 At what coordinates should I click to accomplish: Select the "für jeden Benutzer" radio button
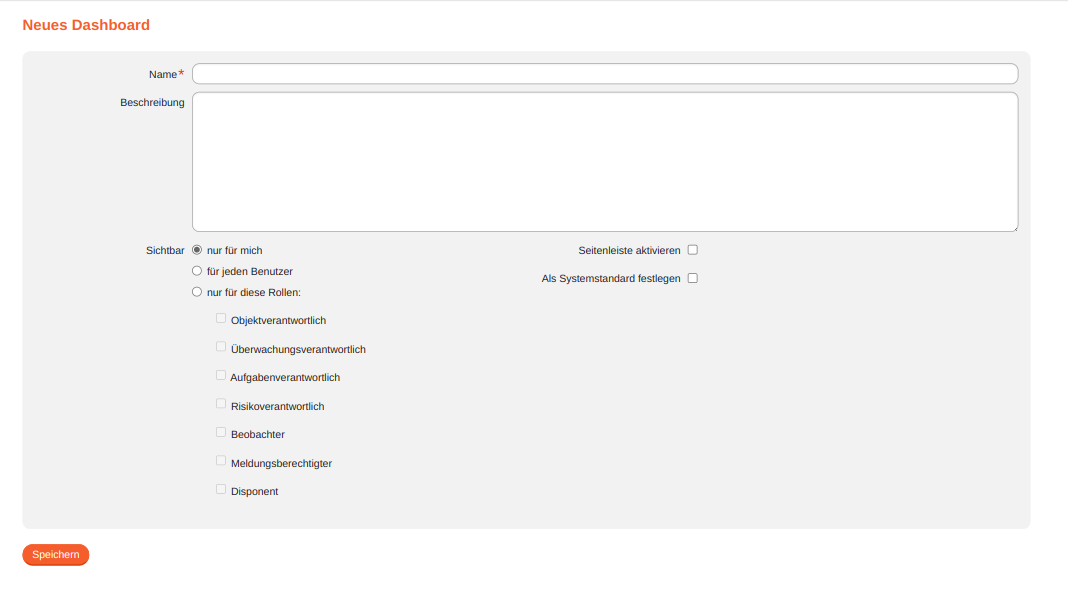(196, 270)
